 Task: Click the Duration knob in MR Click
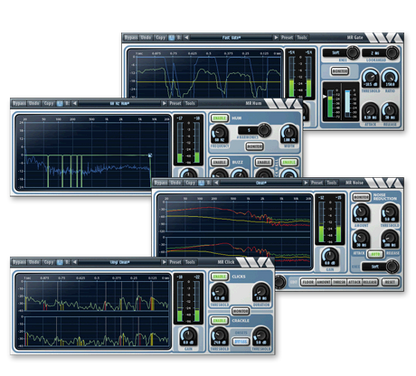pos(261,292)
